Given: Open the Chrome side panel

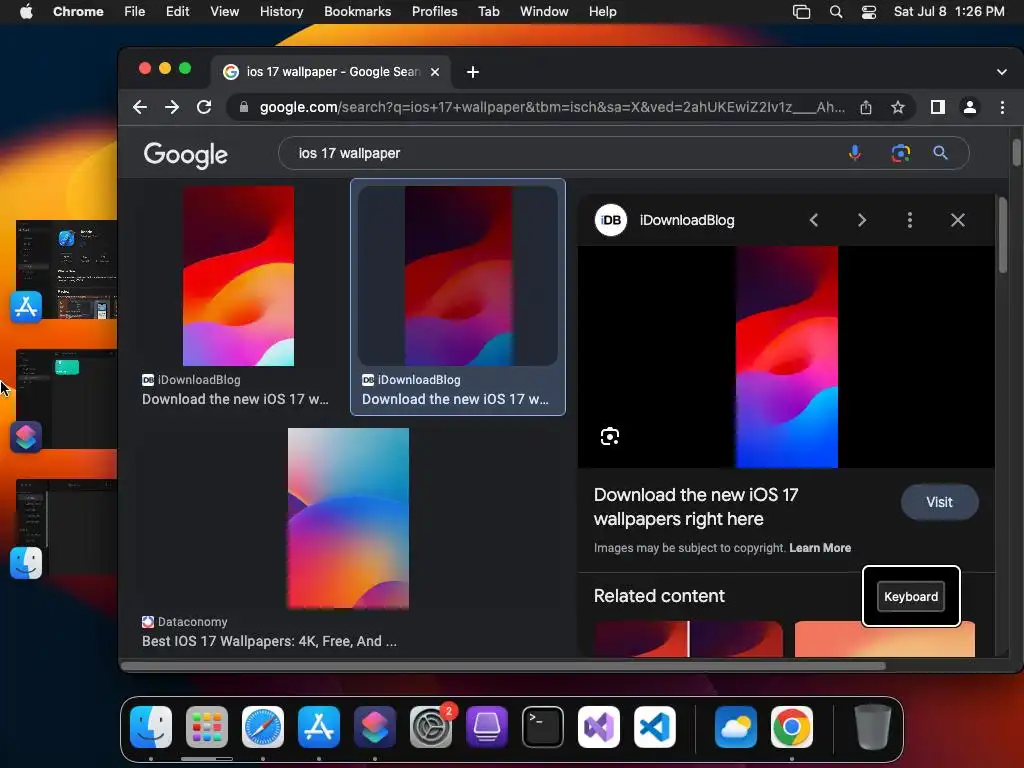Looking at the screenshot, I should click(938, 107).
